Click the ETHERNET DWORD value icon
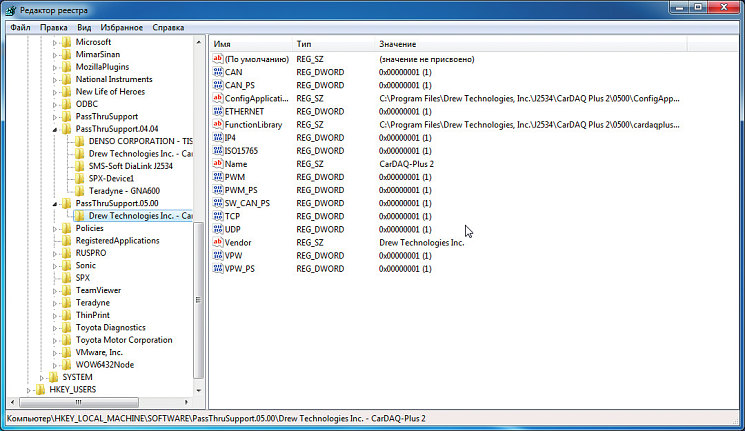This screenshot has width=745, height=431. 218,111
